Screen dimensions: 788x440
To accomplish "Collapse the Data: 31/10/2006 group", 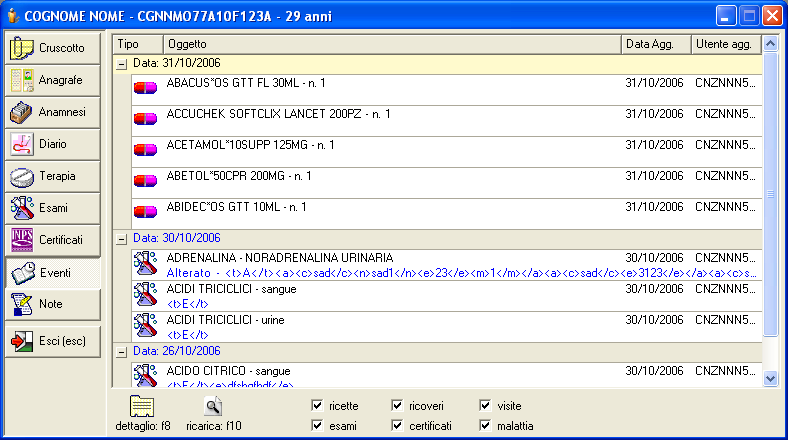I will point(122,63).
